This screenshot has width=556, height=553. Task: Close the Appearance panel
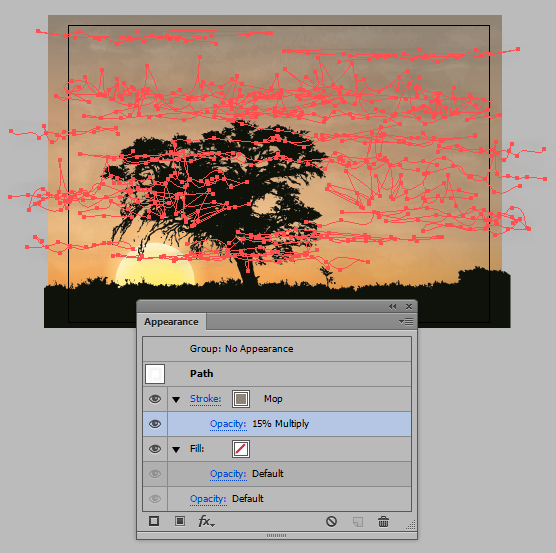coord(408,306)
